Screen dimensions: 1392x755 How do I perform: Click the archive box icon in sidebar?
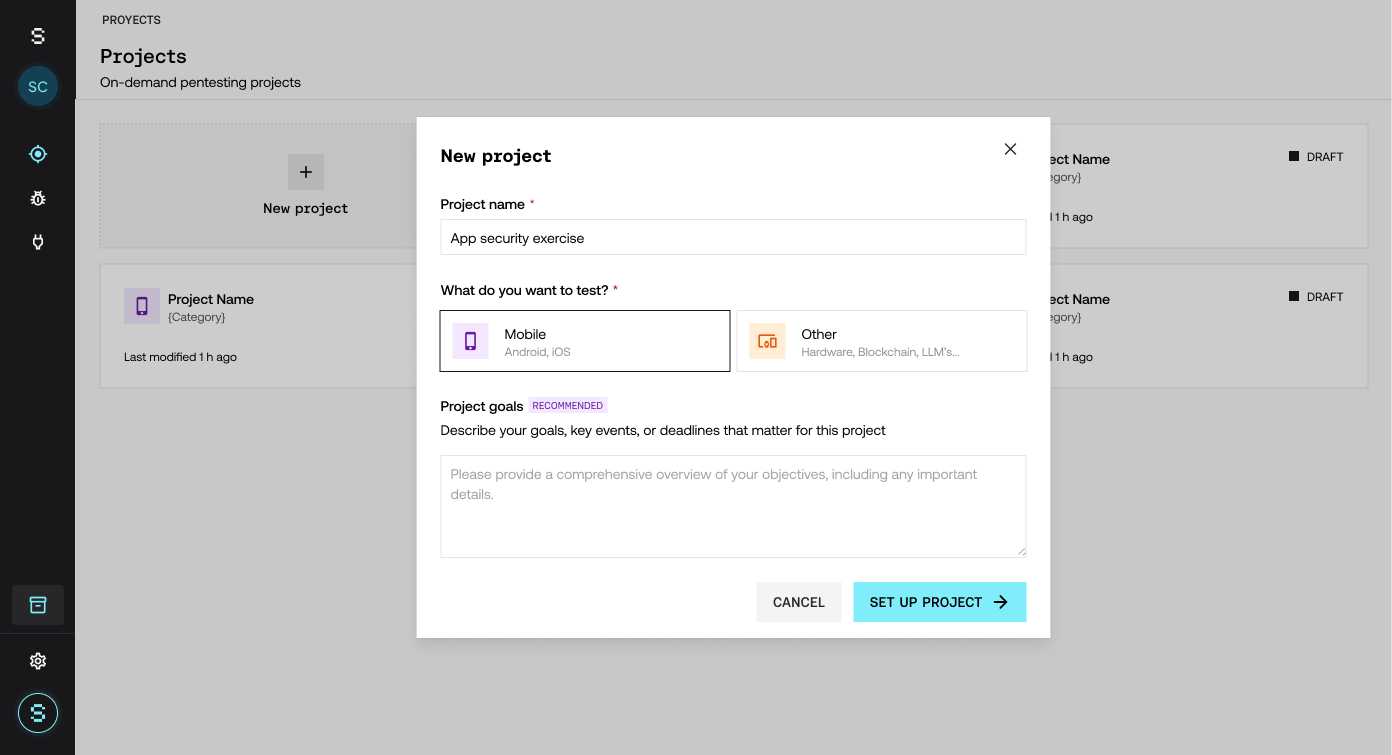pyautogui.click(x=38, y=605)
